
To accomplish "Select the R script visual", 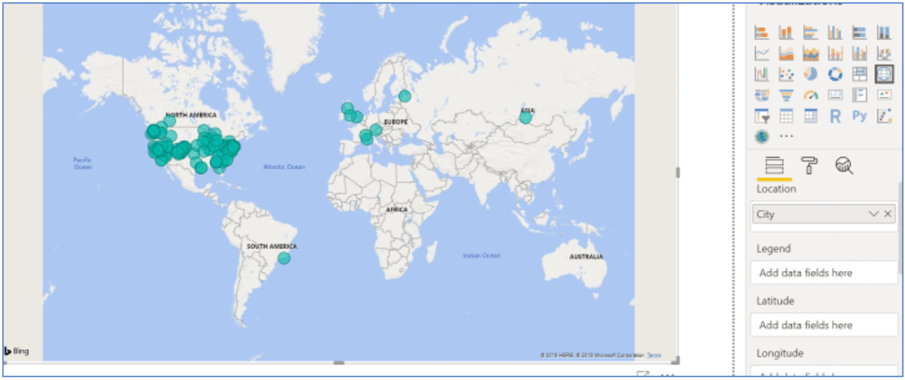I will (835, 116).
